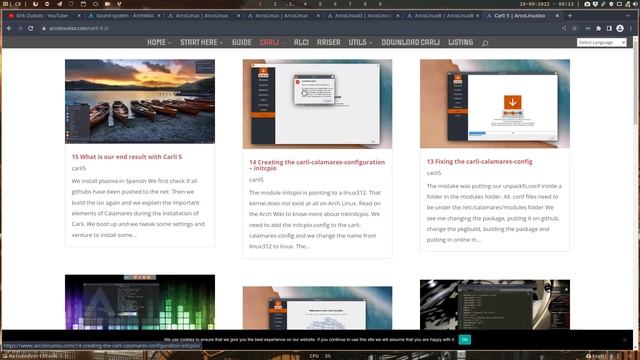This screenshot has height=360, width=640.
Task: Switch to Sound system ArchWiki tab
Action: 124,16
